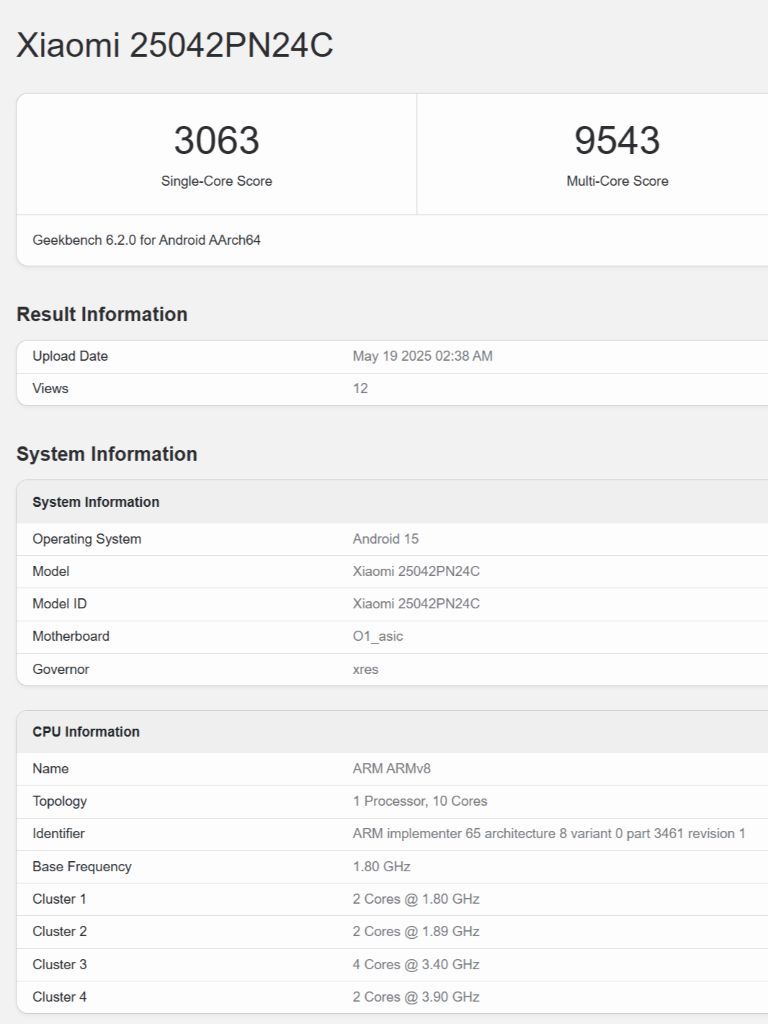Click the Cluster 1 label

(x=59, y=899)
